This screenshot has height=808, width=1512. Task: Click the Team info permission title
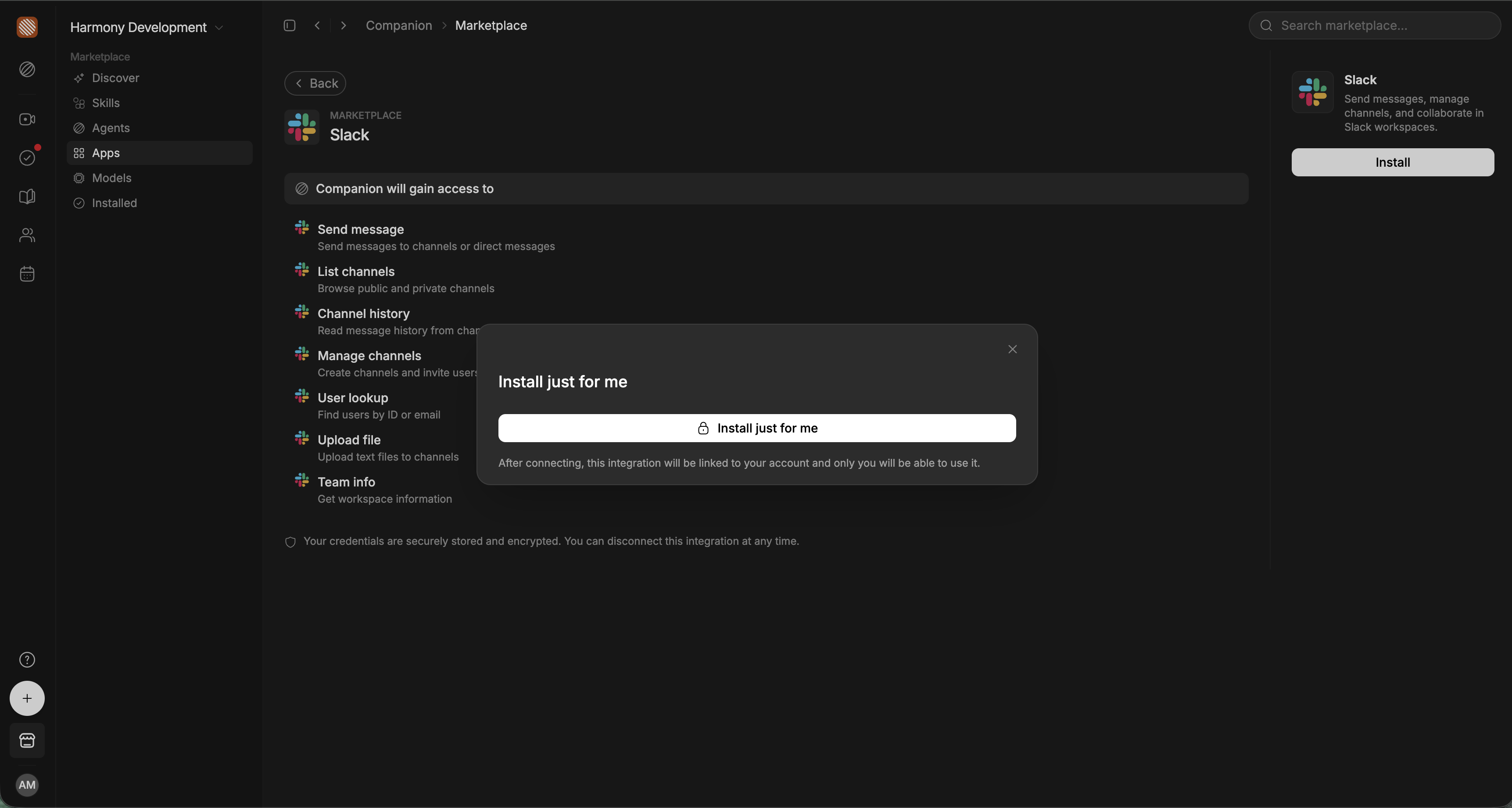346,482
